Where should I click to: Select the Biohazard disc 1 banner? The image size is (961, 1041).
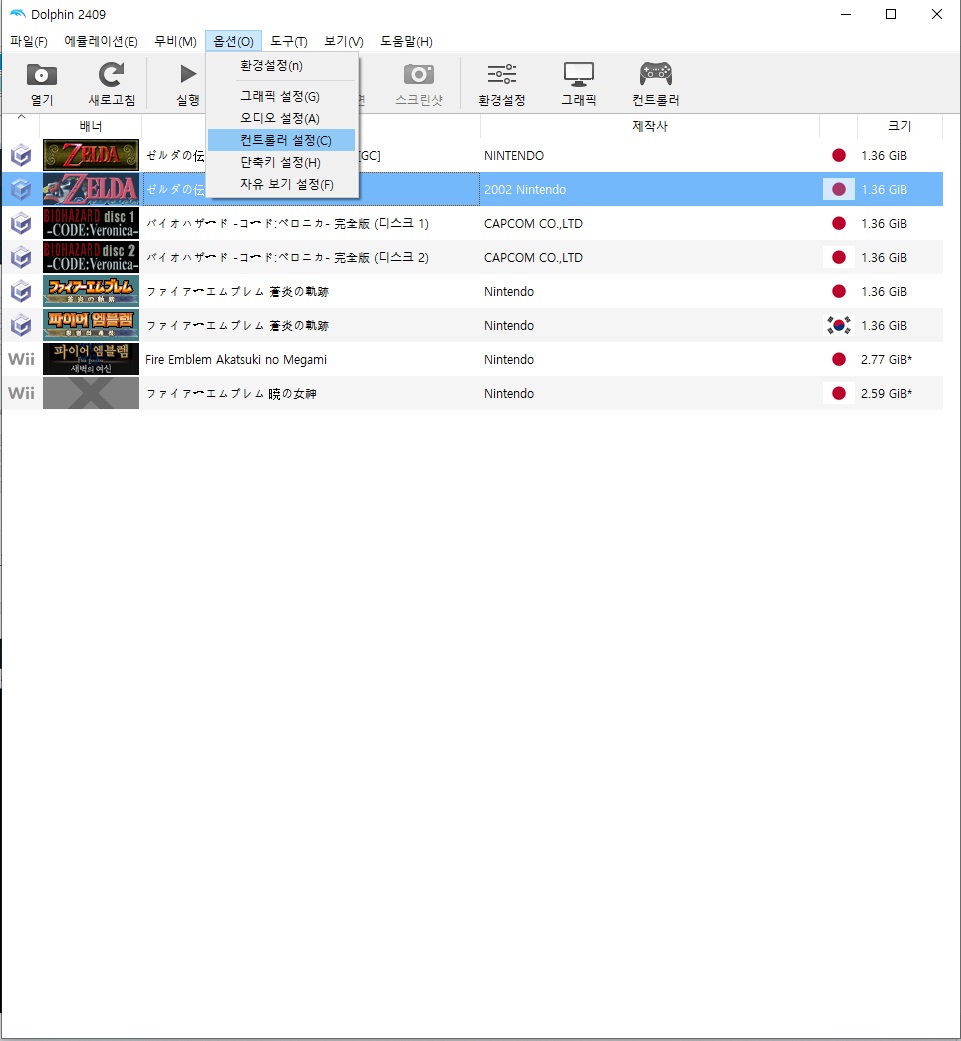(91, 223)
